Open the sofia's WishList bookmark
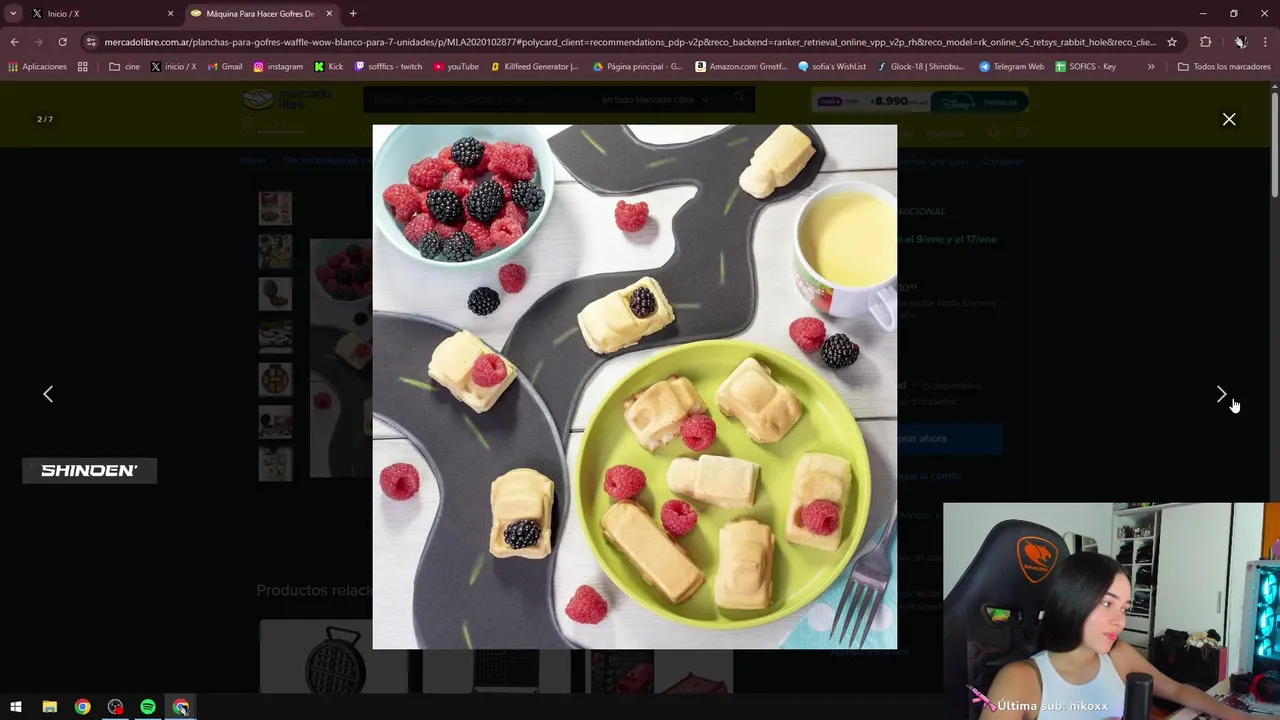1280x720 pixels. point(832,67)
